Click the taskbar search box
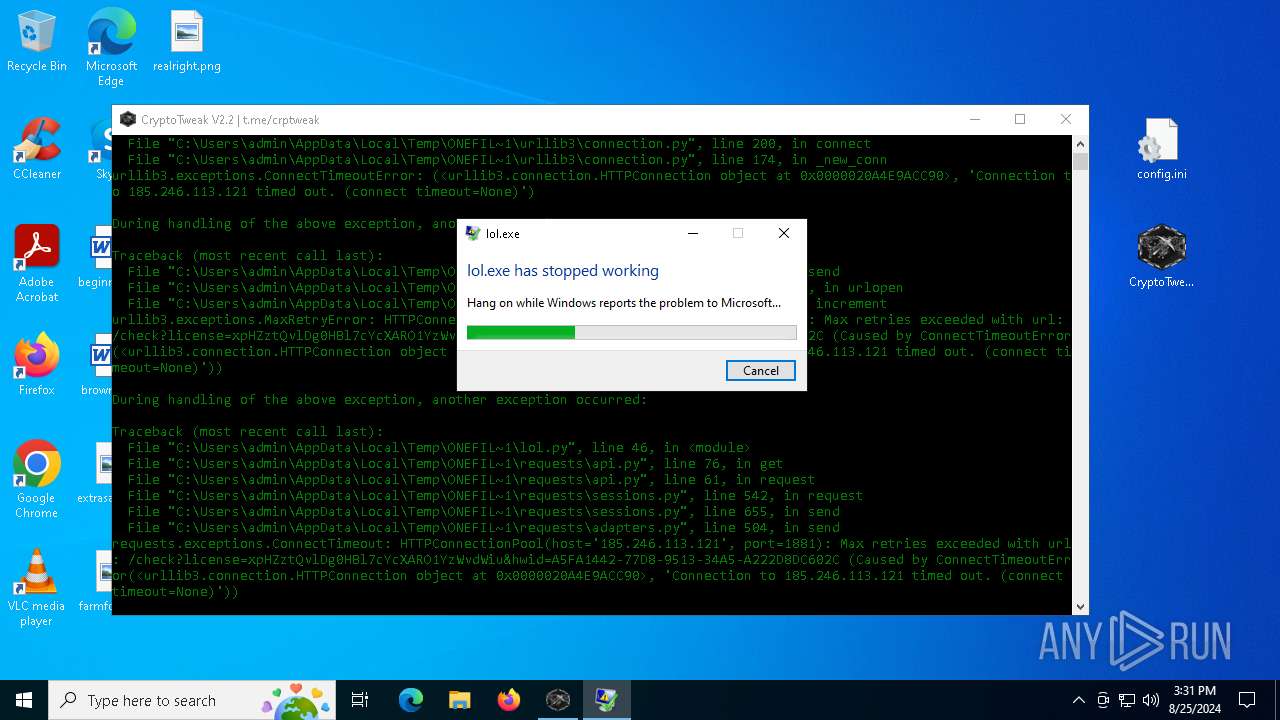Viewport: 1280px width, 720px height. point(194,700)
